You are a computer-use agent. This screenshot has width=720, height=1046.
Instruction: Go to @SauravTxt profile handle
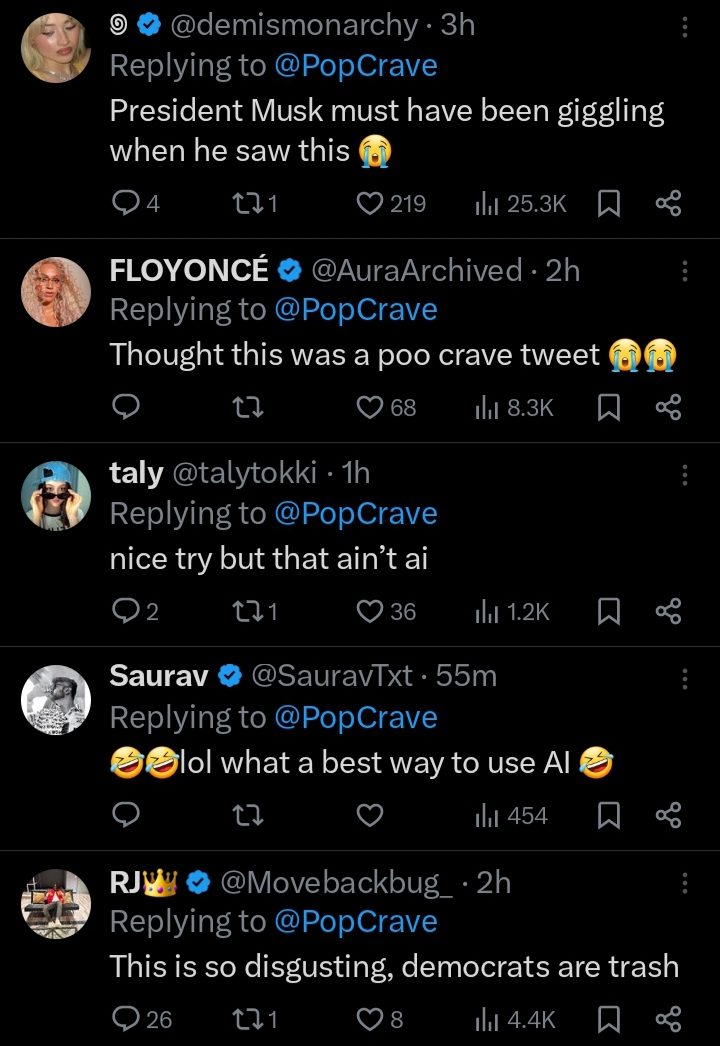tap(331, 676)
